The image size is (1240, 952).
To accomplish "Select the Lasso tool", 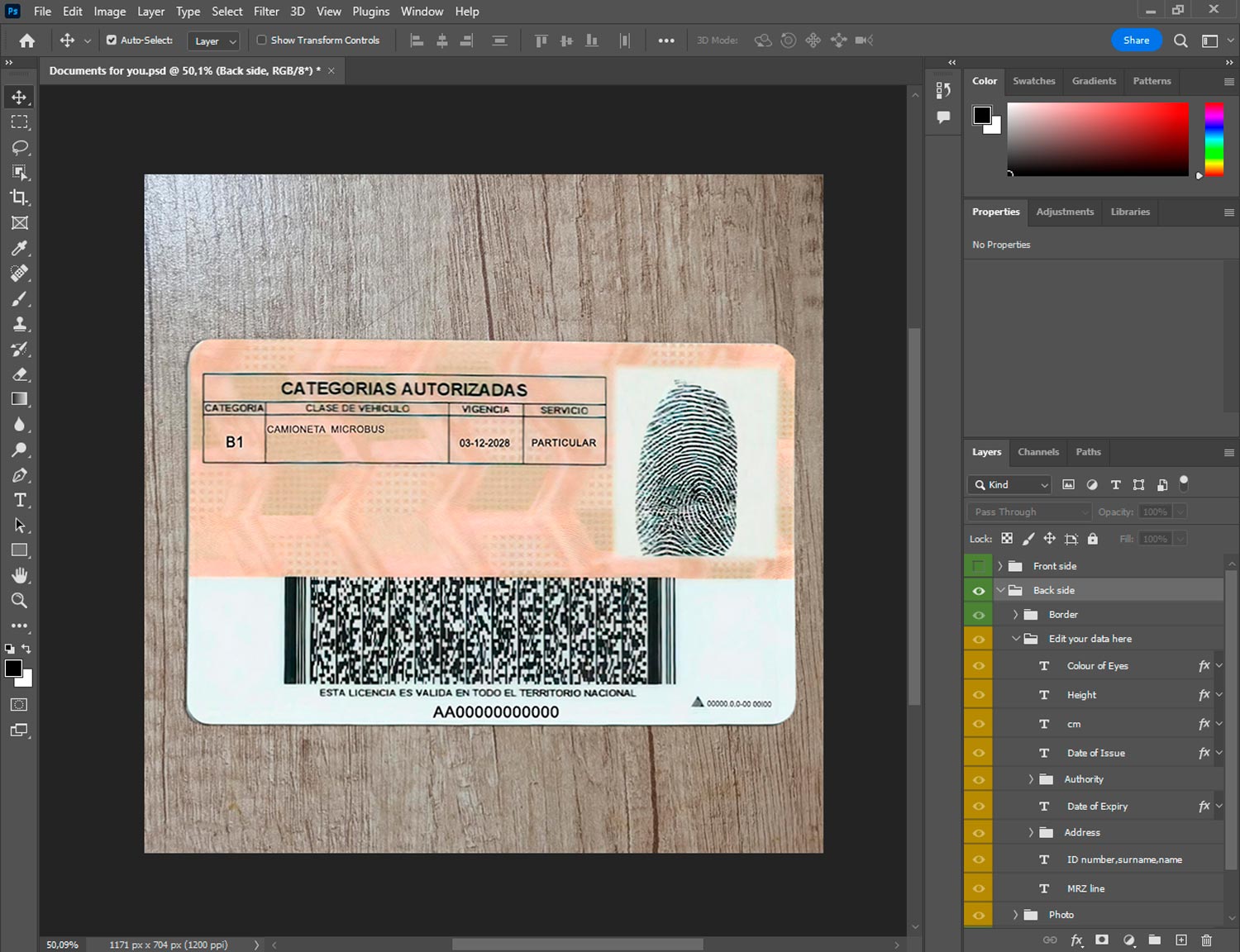I will [x=19, y=147].
